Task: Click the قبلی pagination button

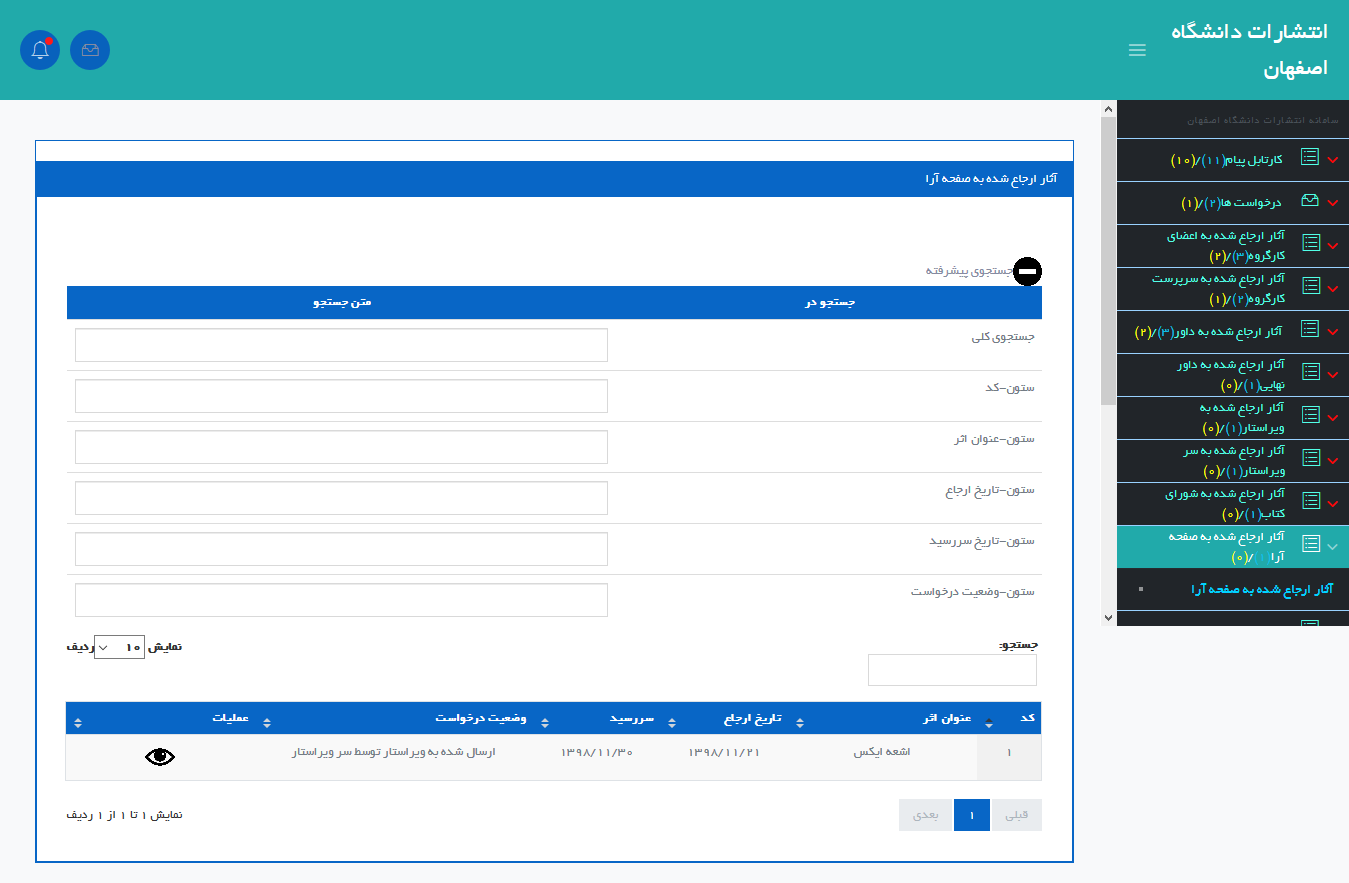Action: pyautogui.click(x=1016, y=815)
